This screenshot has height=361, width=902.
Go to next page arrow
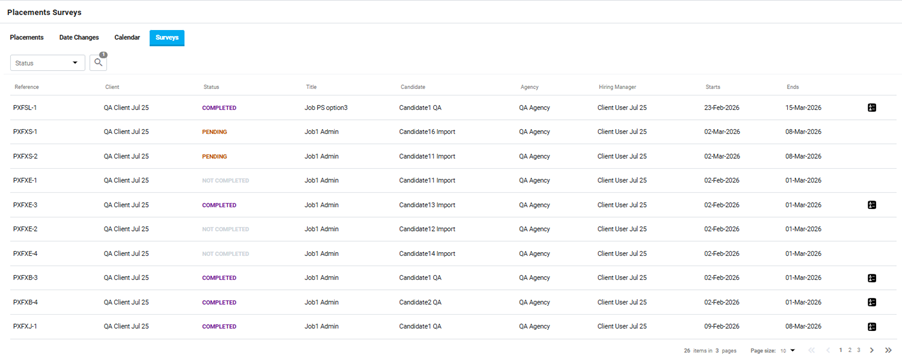(x=872, y=350)
